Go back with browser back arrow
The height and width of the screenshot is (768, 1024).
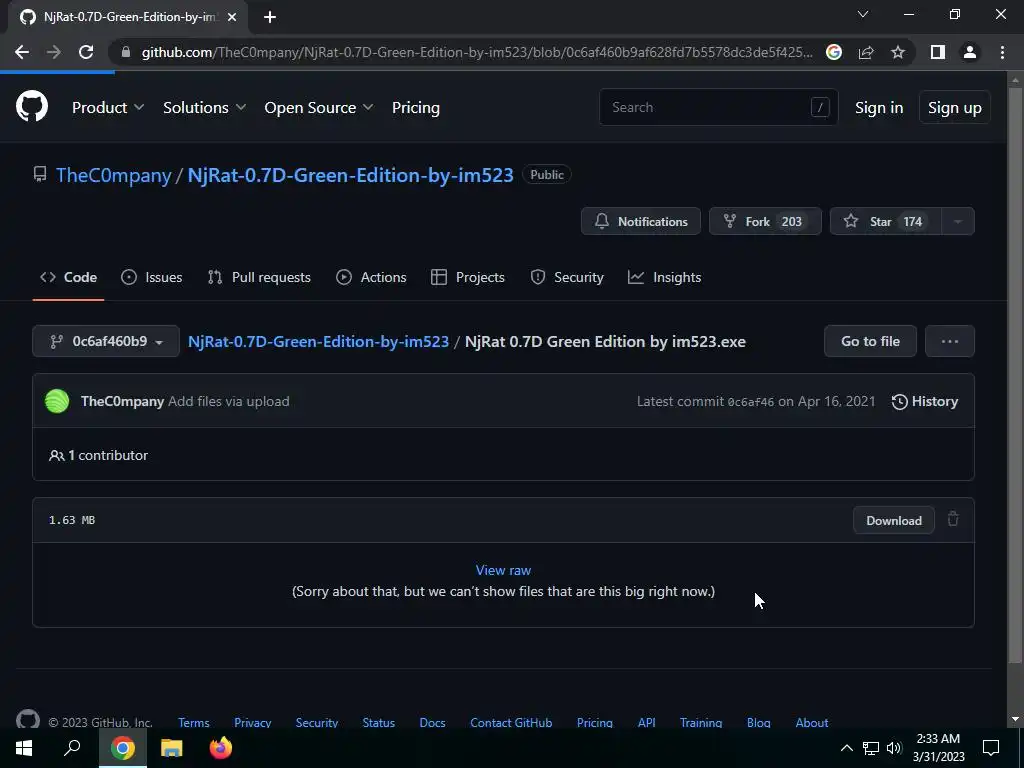point(22,52)
